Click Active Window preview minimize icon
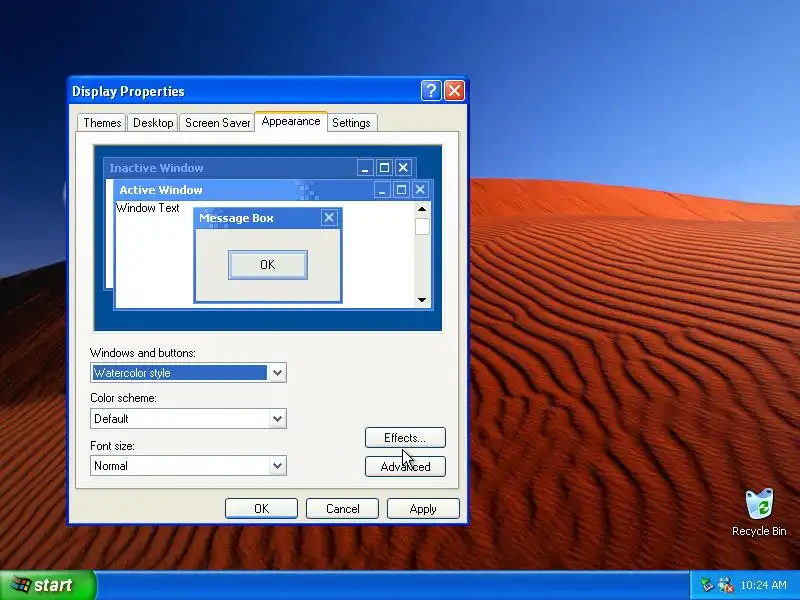Image resolution: width=800 pixels, height=600 pixels. tap(382, 190)
